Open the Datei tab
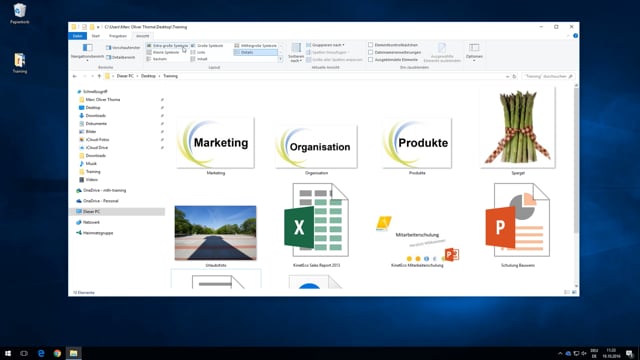640x360 pixels. pos(78,36)
